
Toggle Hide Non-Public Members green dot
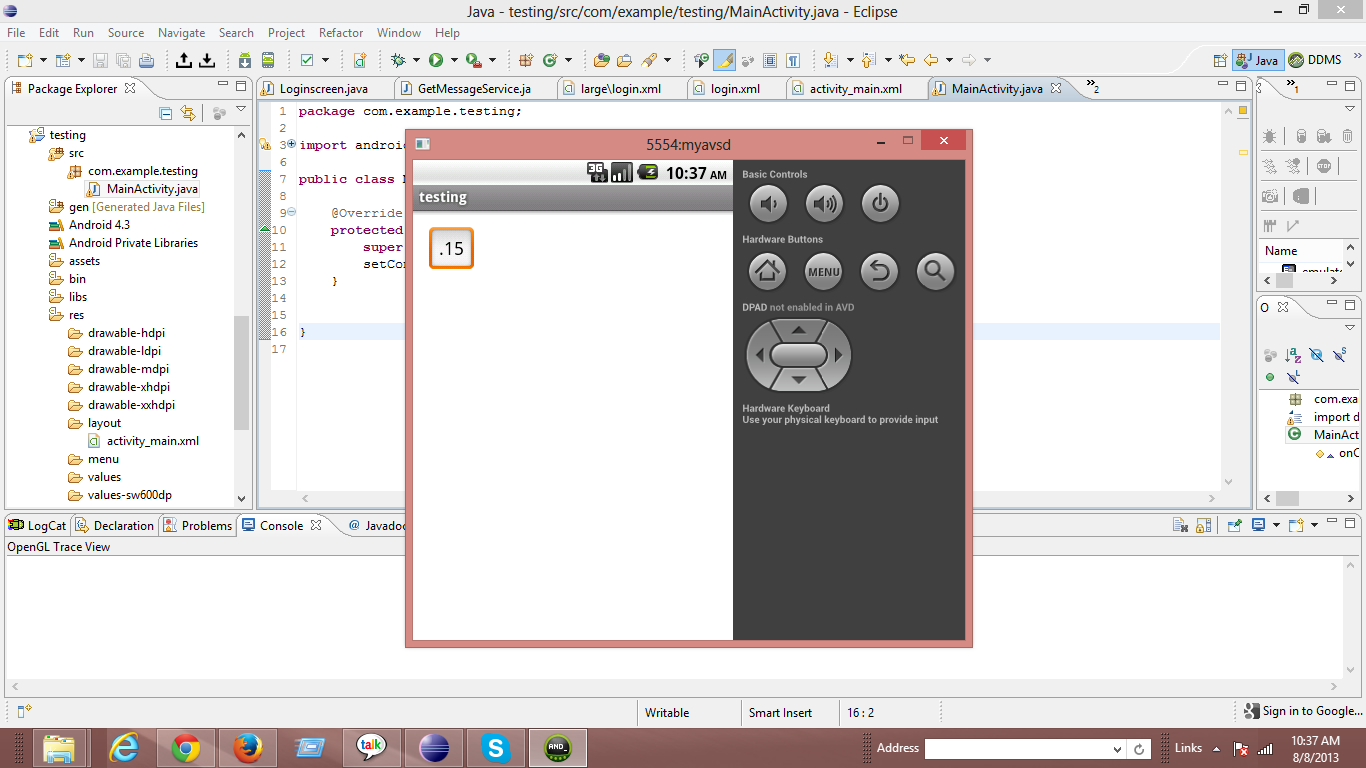[1270, 377]
